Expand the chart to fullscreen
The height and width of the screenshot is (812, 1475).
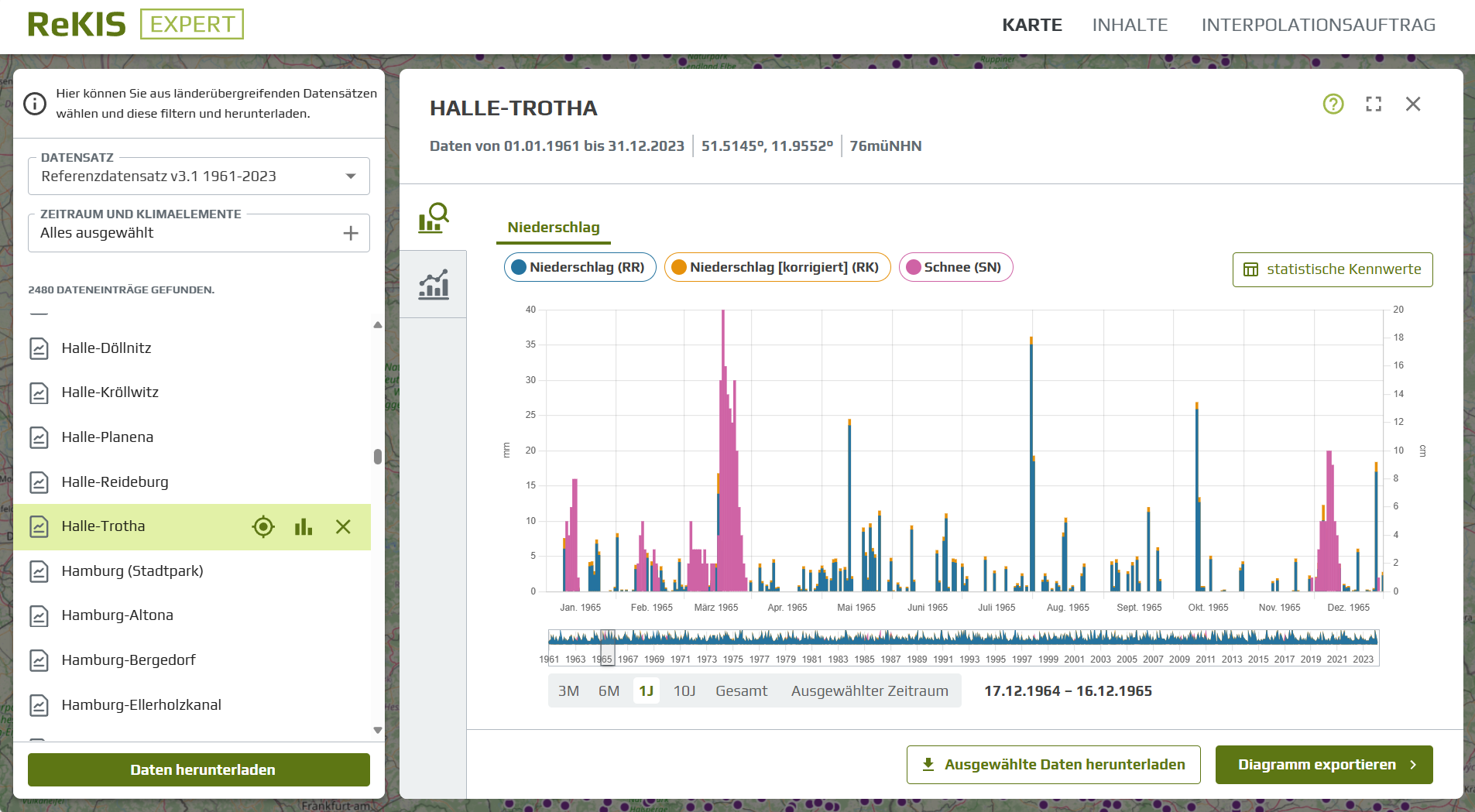[x=1373, y=104]
